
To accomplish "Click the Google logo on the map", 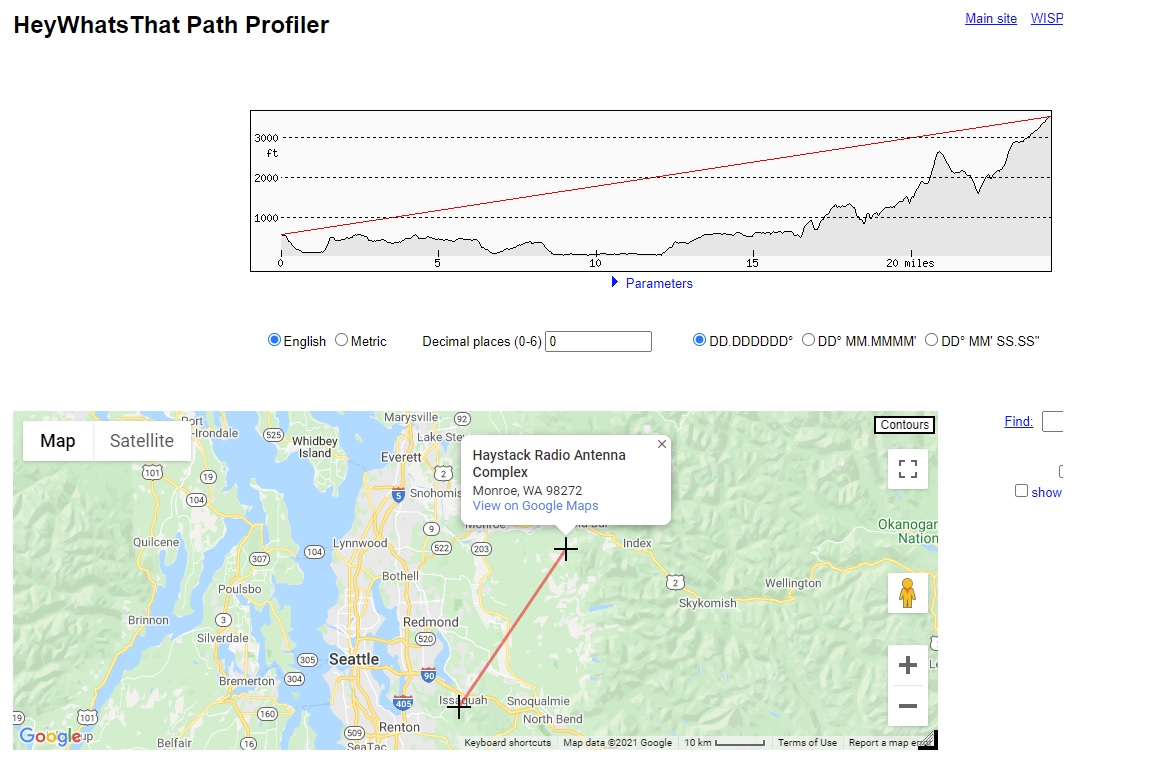I will (49, 737).
